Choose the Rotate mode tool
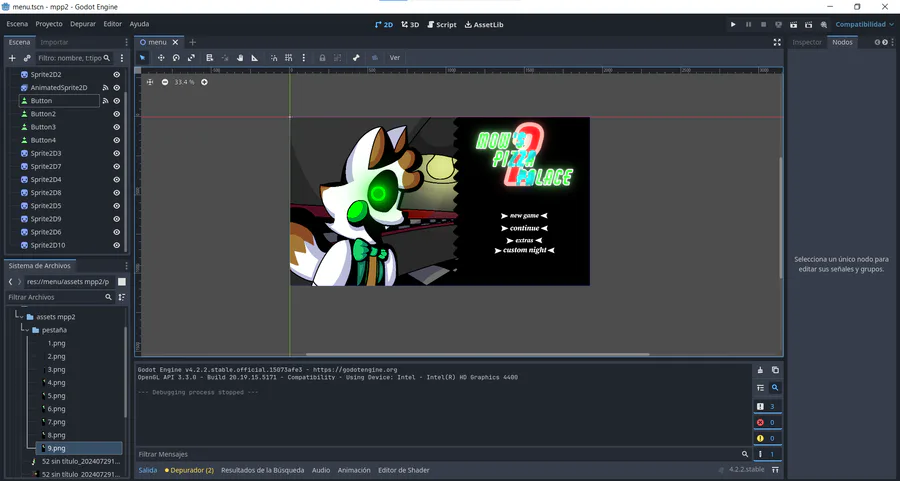Viewport: 900px width, 481px height. 176,57
